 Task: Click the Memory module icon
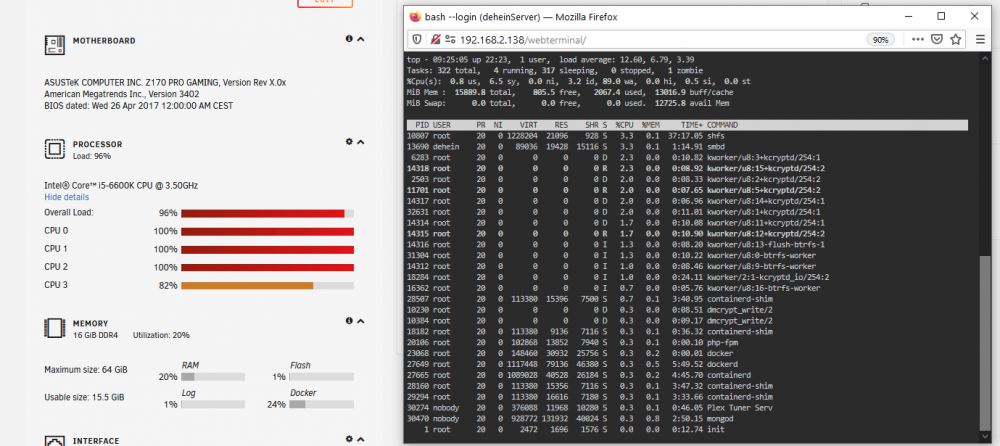(54, 328)
